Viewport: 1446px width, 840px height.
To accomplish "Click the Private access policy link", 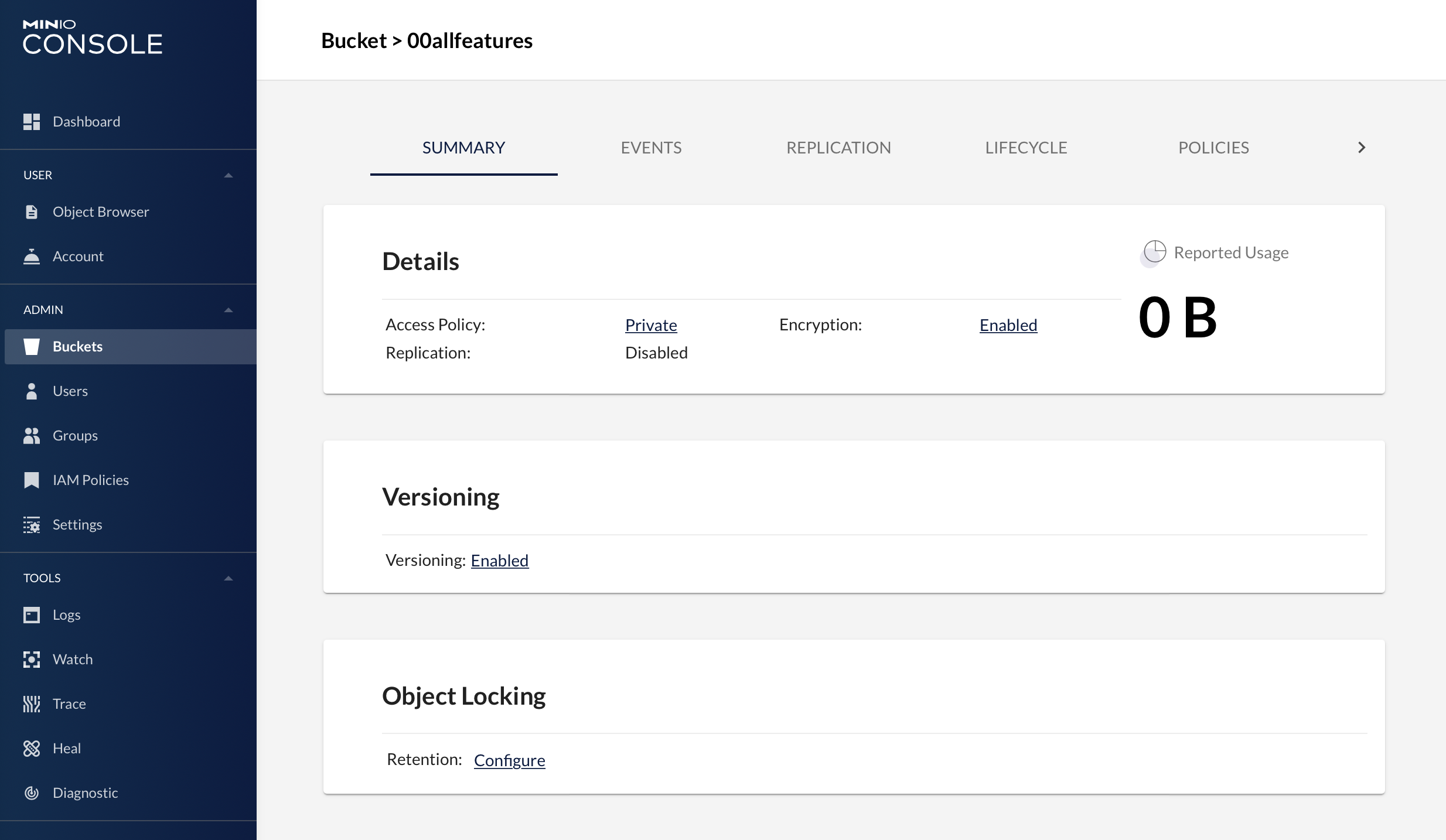I will tap(651, 325).
